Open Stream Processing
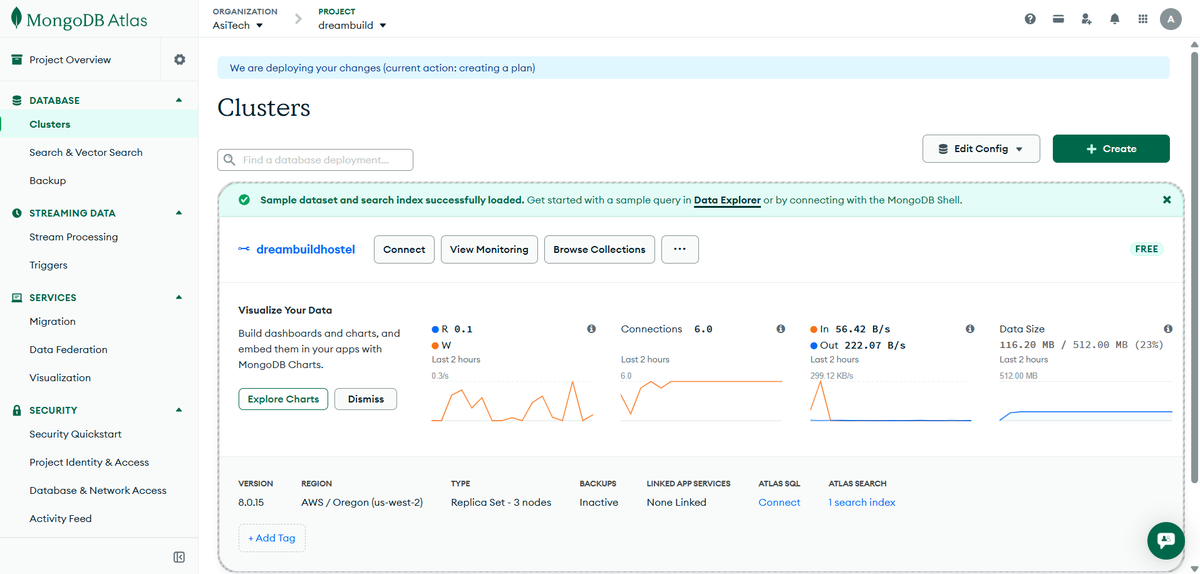 [74, 237]
